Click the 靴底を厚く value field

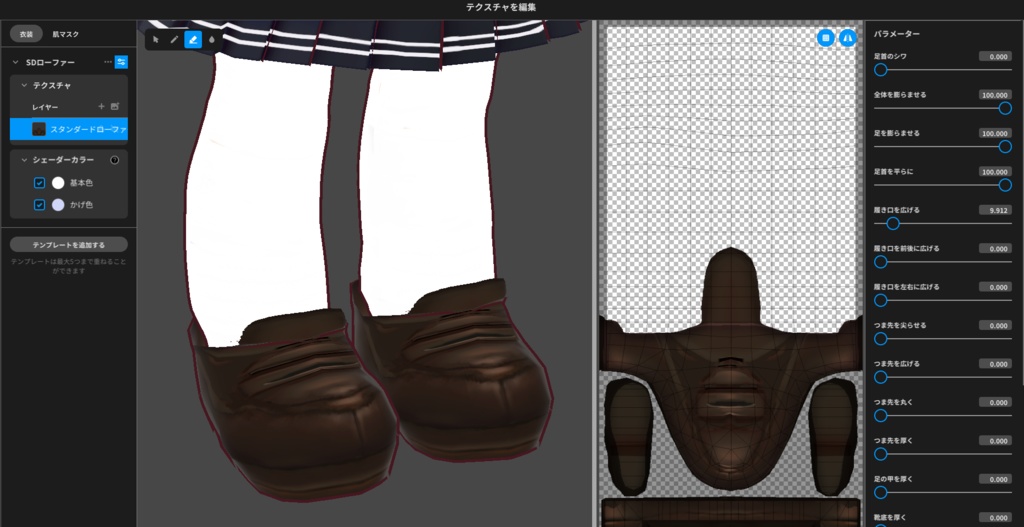click(x=995, y=518)
